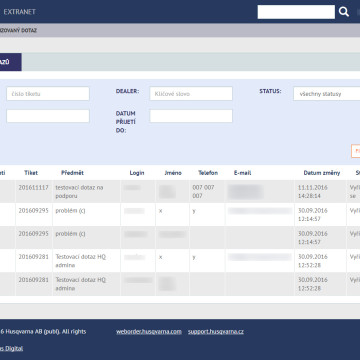Open 'testovací dotaz na podporu' subject

tap(79, 192)
